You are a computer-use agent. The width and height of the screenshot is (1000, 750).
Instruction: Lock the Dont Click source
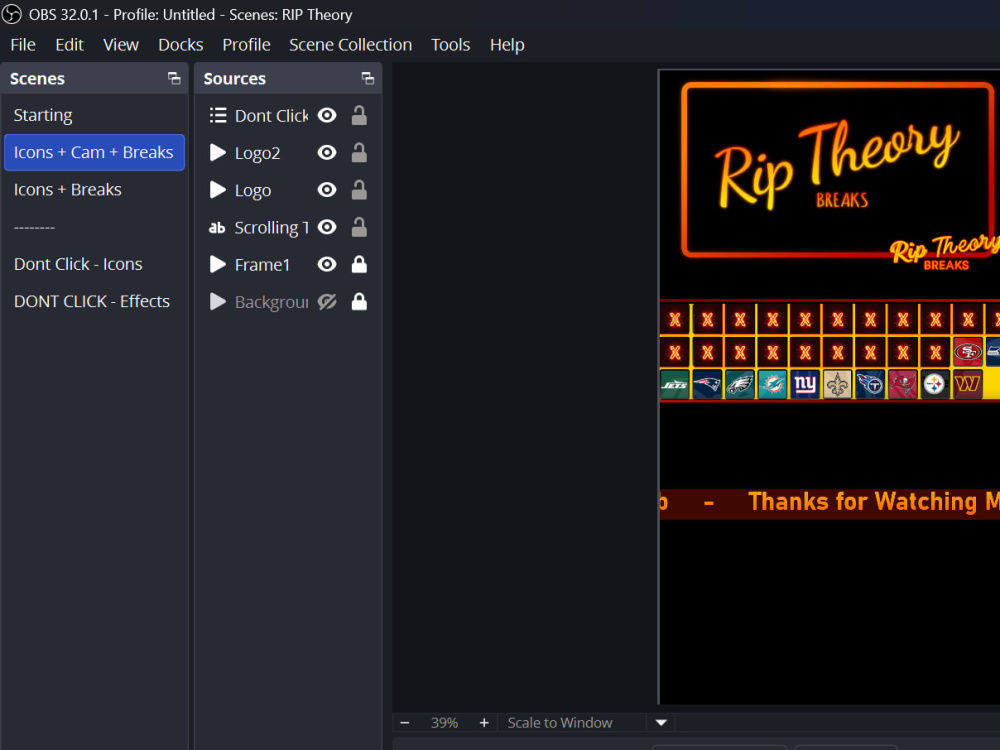click(359, 115)
